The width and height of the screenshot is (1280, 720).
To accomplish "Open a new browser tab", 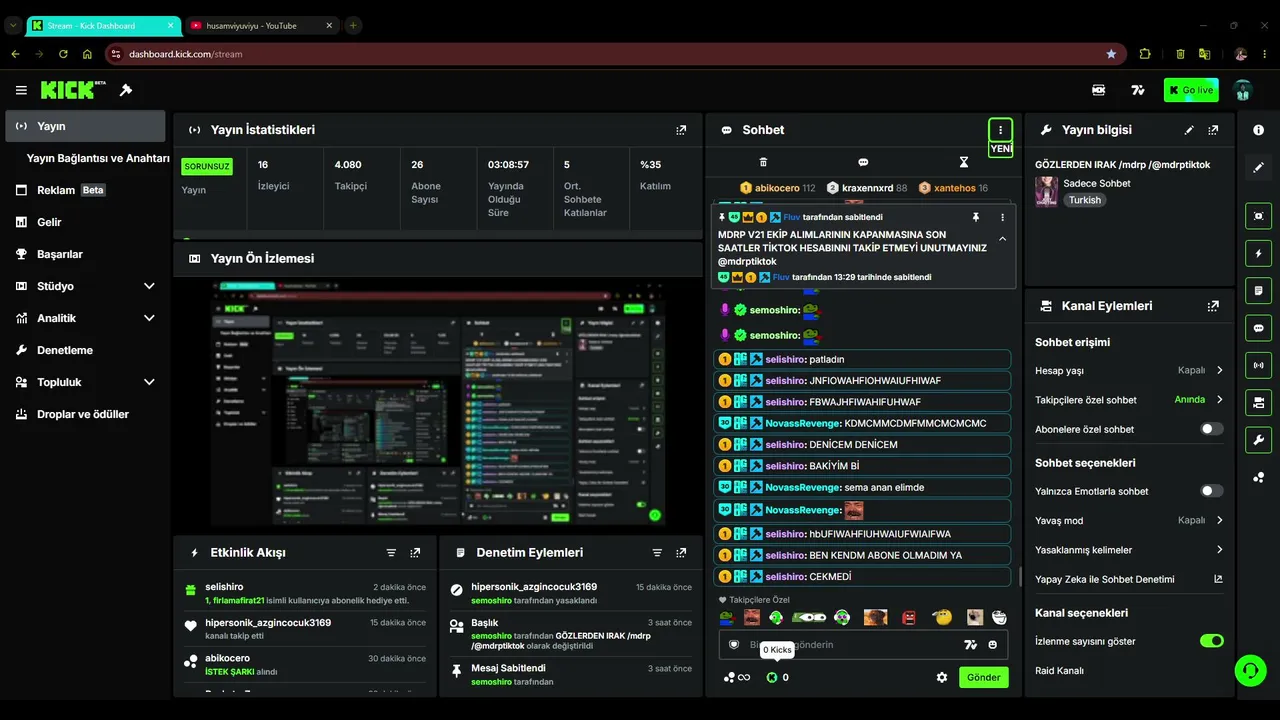I will pyautogui.click(x=353, y=25).
